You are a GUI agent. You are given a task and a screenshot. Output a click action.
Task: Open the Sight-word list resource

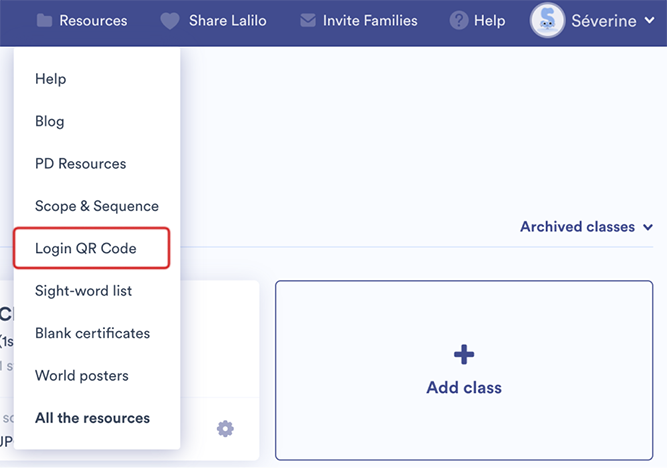(x=84, y=291)
